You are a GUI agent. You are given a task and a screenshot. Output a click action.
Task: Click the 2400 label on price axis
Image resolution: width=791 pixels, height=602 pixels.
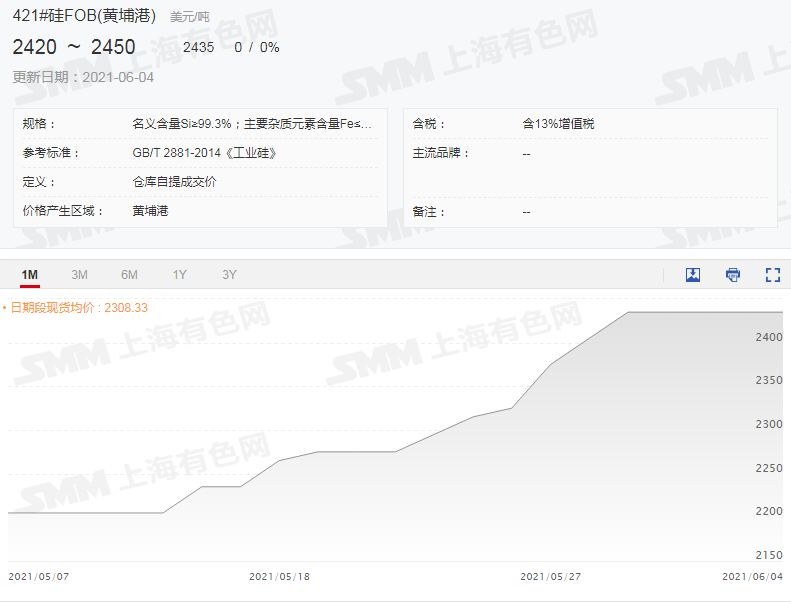[x=768, y=337]
